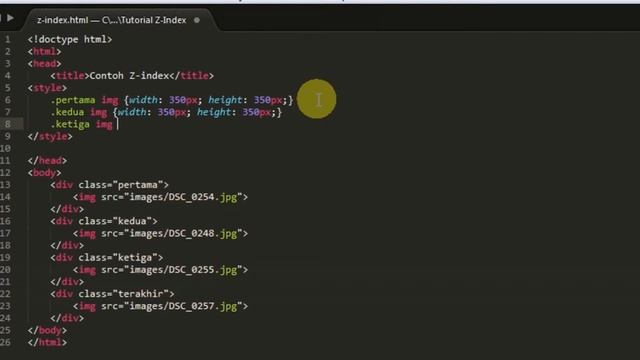
Task: Click the '.pertama img' selector
Action: [x=84, y=100]
